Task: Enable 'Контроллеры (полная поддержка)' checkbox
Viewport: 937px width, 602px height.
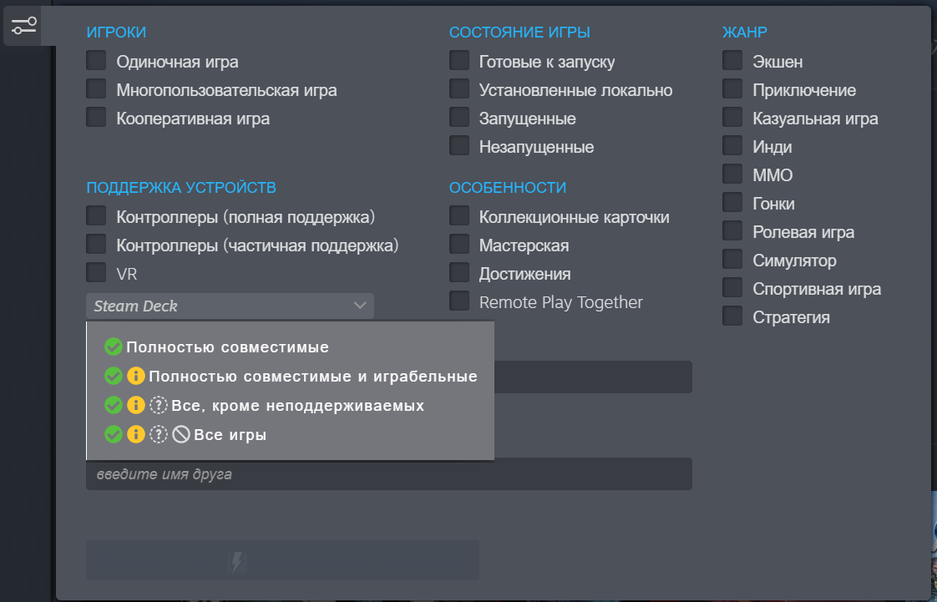Action: [97, 216]
